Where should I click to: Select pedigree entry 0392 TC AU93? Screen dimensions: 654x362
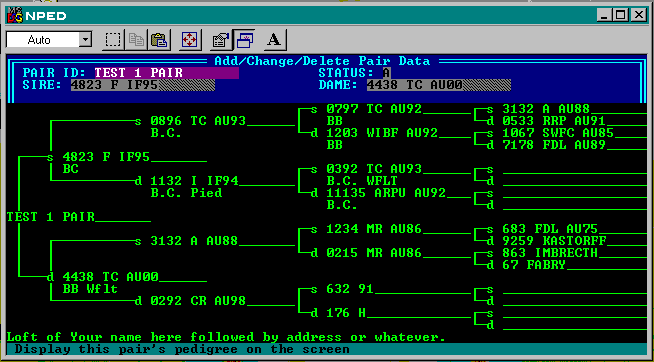pyautogui.click(x=374, y=169)
